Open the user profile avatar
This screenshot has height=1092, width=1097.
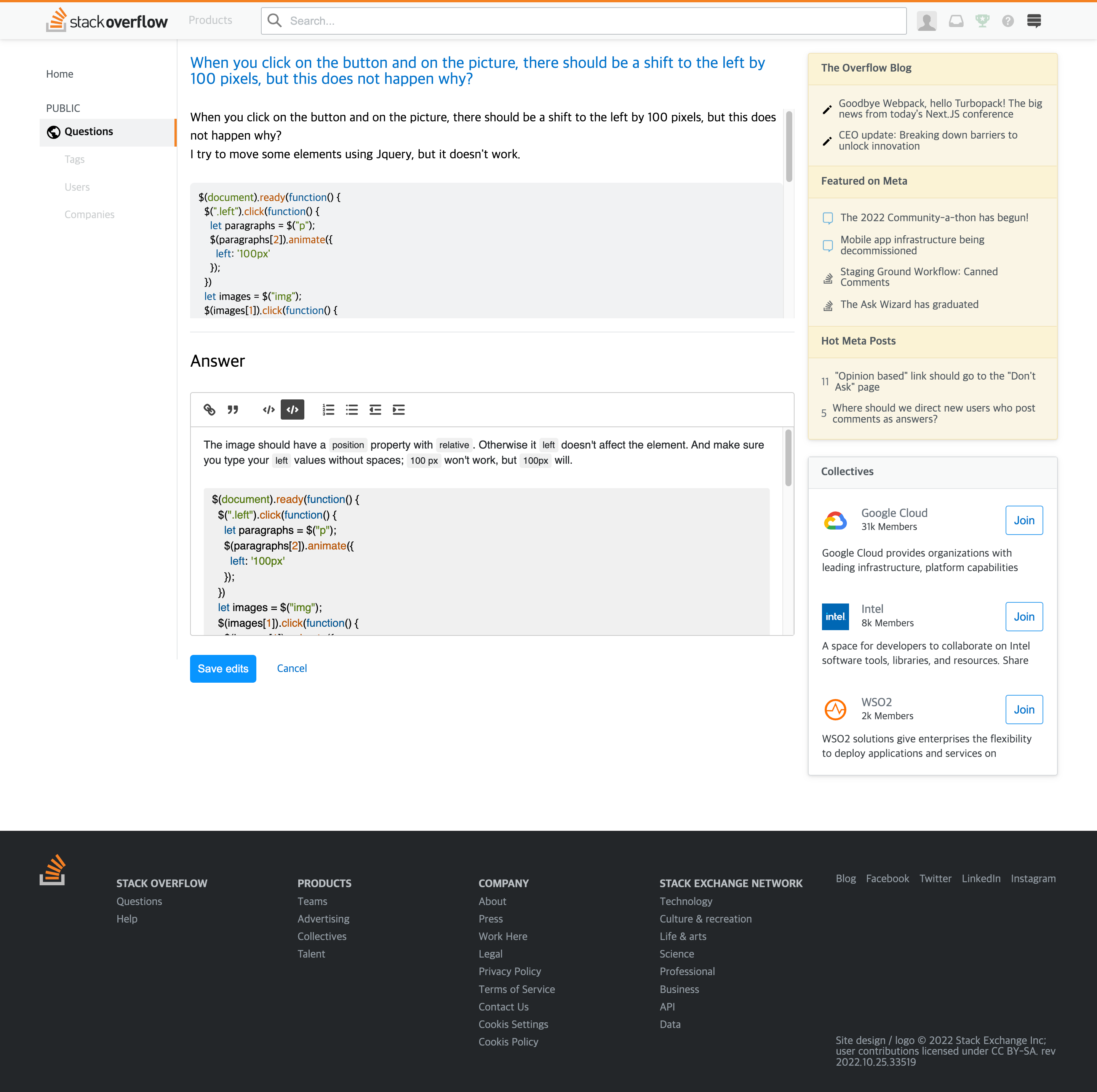pyautogui.click(x=927, y=21)
